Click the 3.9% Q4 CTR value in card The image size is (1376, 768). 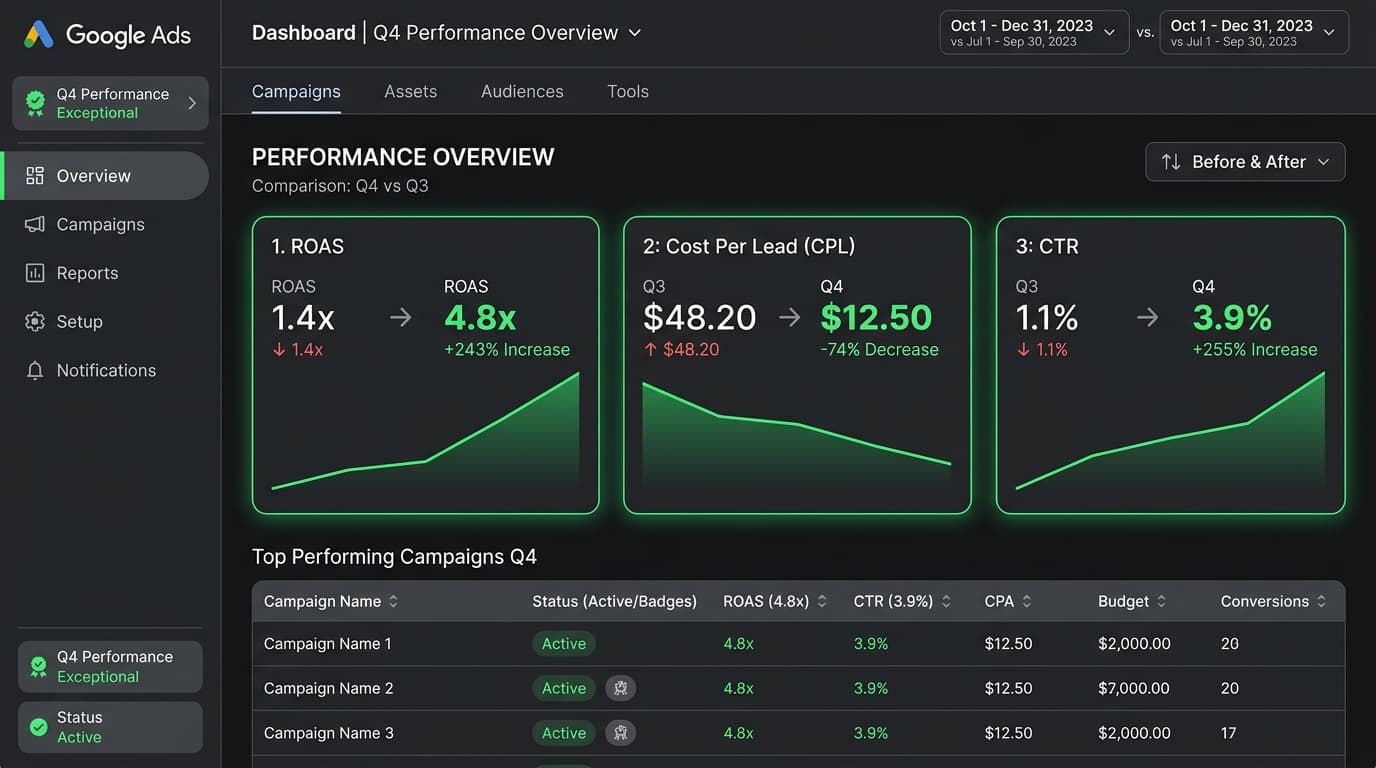click(1232, 318)
